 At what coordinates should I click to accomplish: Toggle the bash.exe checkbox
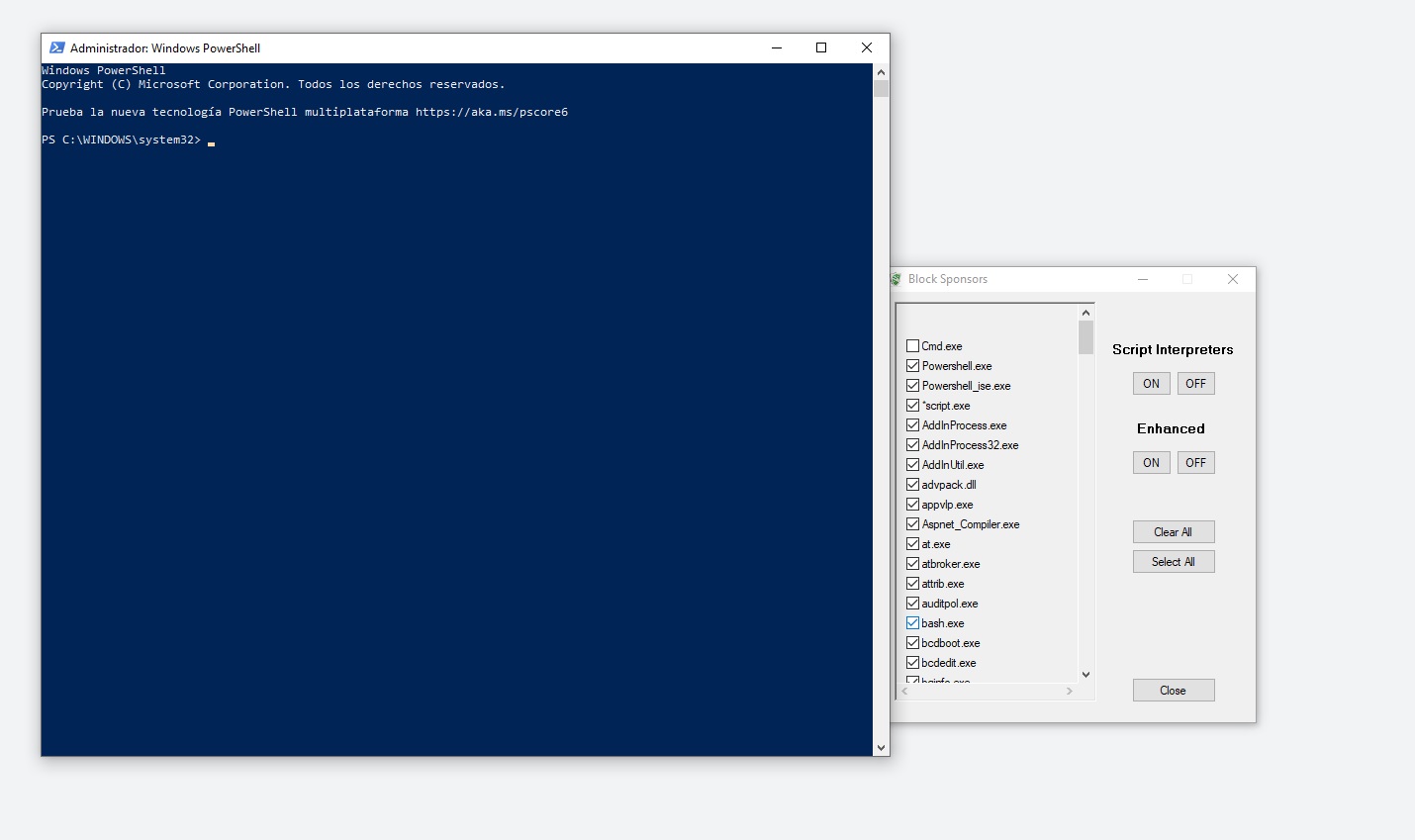tap(912, 623)
